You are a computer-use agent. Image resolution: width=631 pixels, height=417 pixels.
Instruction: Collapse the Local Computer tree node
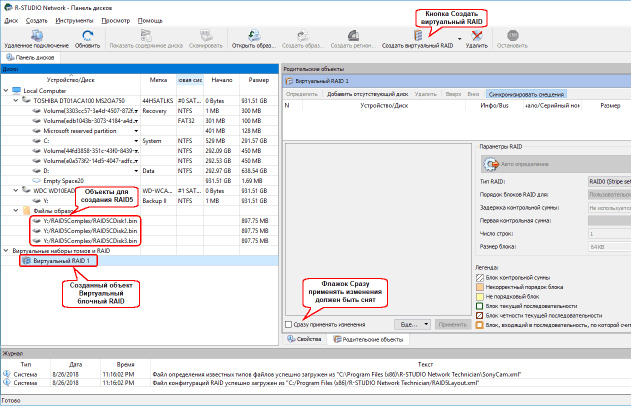coord(6,91)
